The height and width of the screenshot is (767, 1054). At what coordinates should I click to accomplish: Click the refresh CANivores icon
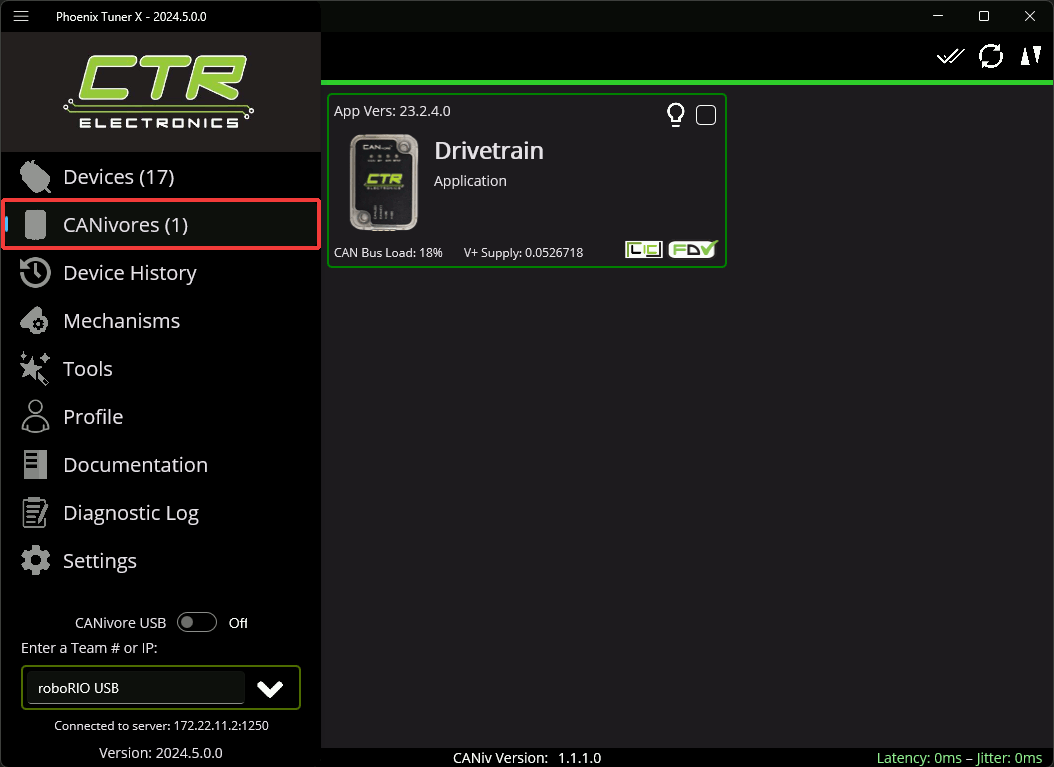[x=991, y=56]
